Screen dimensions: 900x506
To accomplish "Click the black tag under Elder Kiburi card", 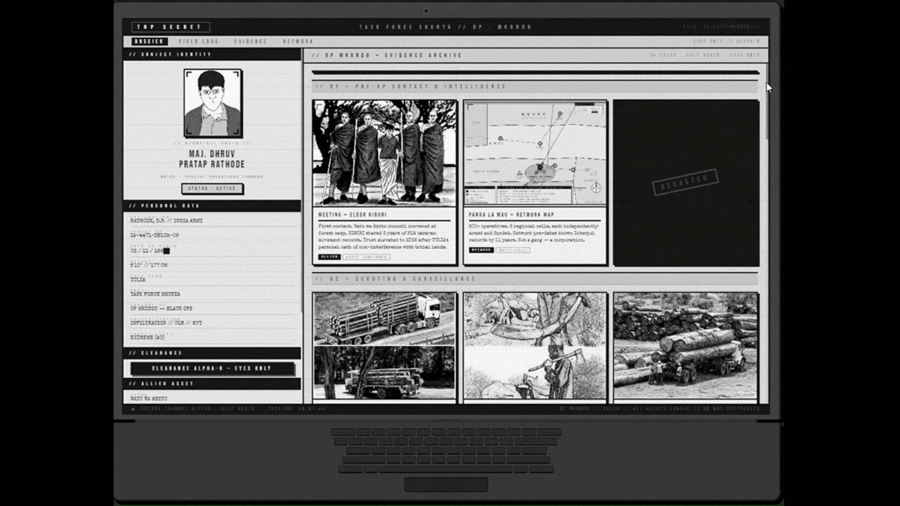I will (x=329, y=257).
